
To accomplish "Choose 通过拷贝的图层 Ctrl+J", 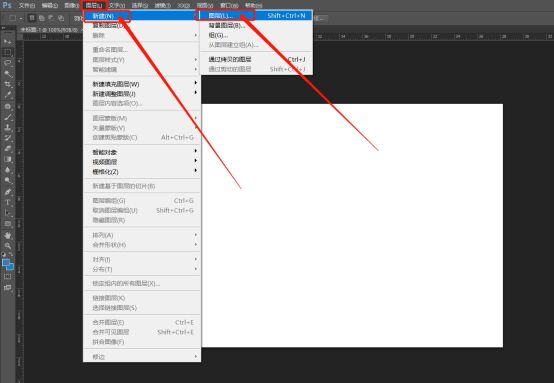I will point(256,59).
